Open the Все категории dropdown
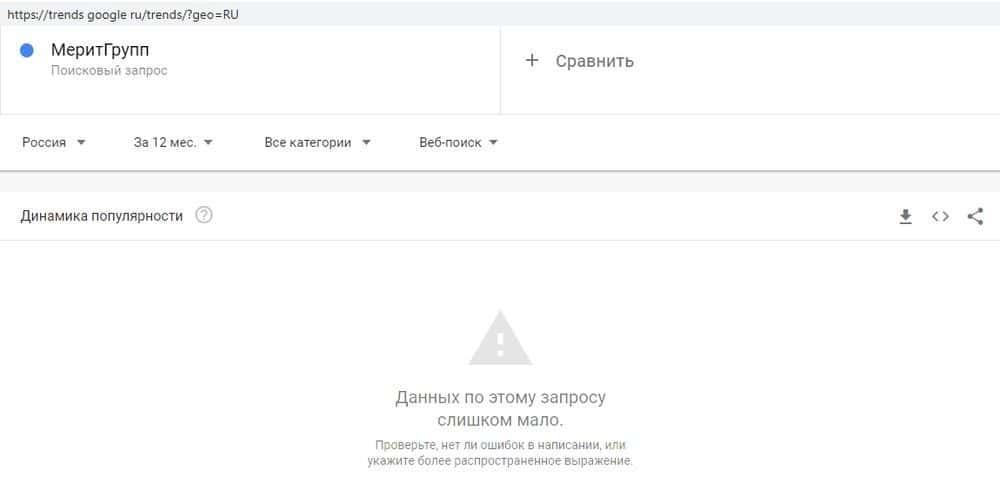Viewport: 1000px width, 490px height. (x=318, y=143)
